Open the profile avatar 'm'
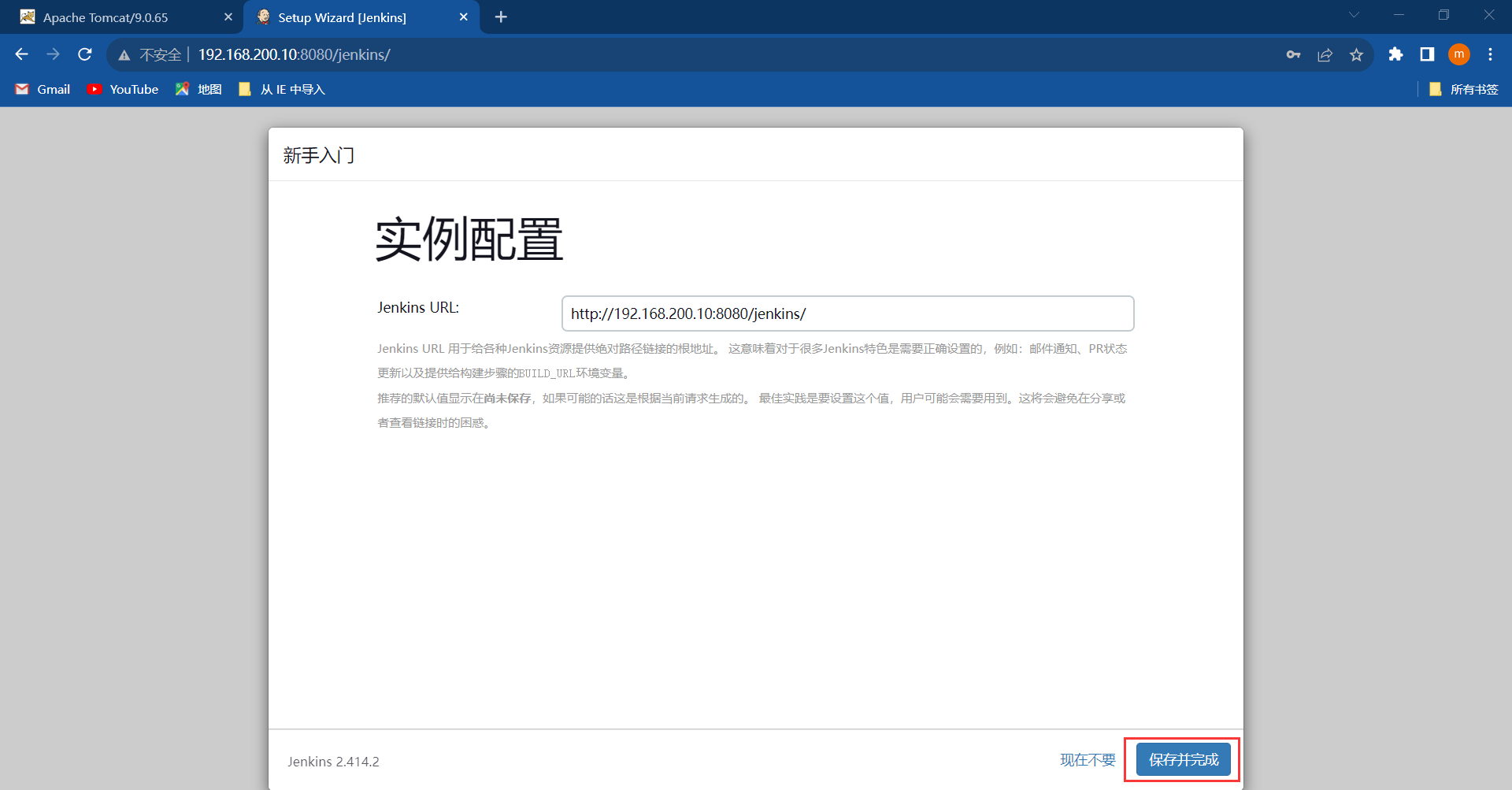The width and height of the screenshot is (1512, 790). point(1459,54)
